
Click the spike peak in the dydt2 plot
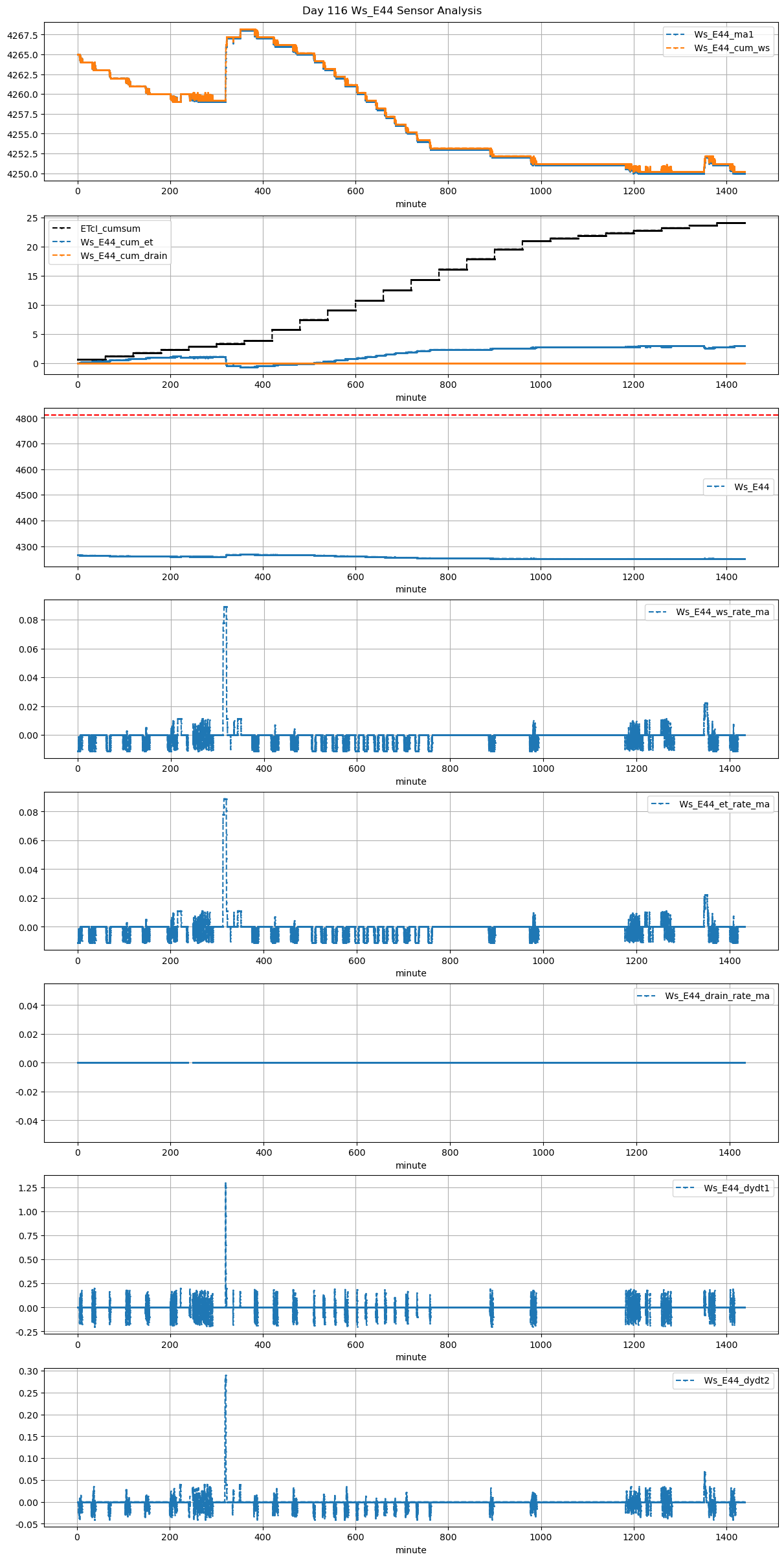[x=225, y=1376]
